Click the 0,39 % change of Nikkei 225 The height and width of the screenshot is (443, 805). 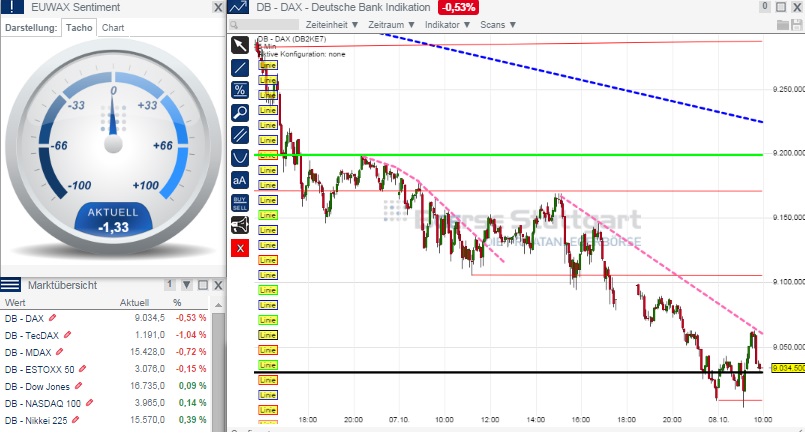pyautogui.click(x=193, y=419)
